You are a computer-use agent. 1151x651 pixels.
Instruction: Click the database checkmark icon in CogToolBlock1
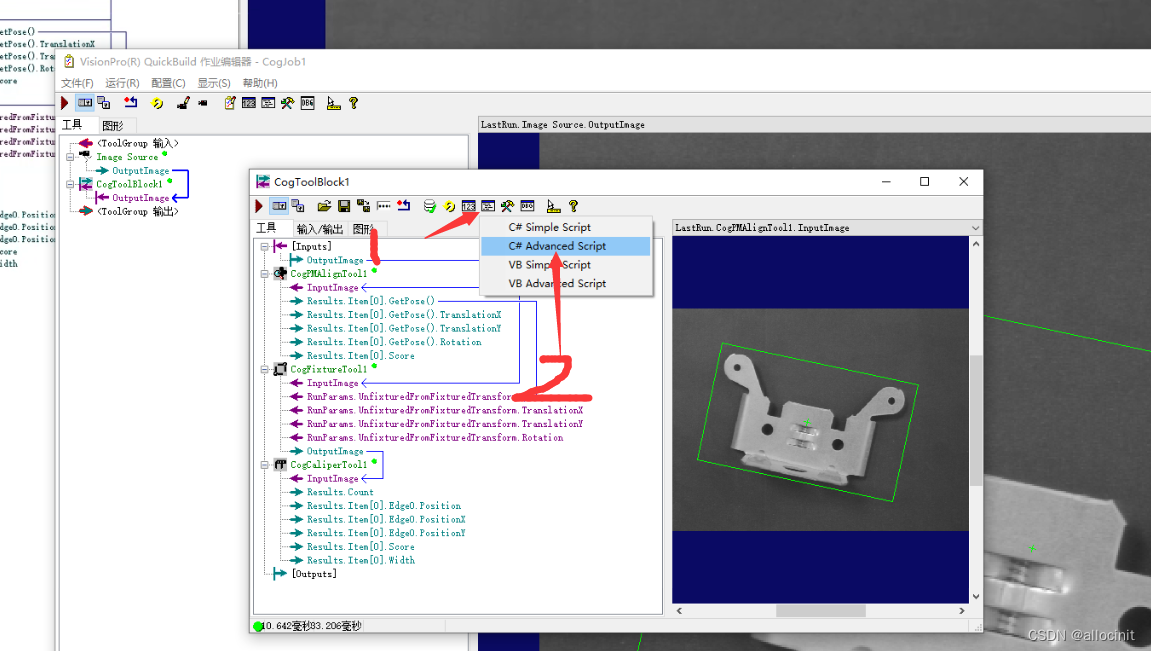coord(429,206)
